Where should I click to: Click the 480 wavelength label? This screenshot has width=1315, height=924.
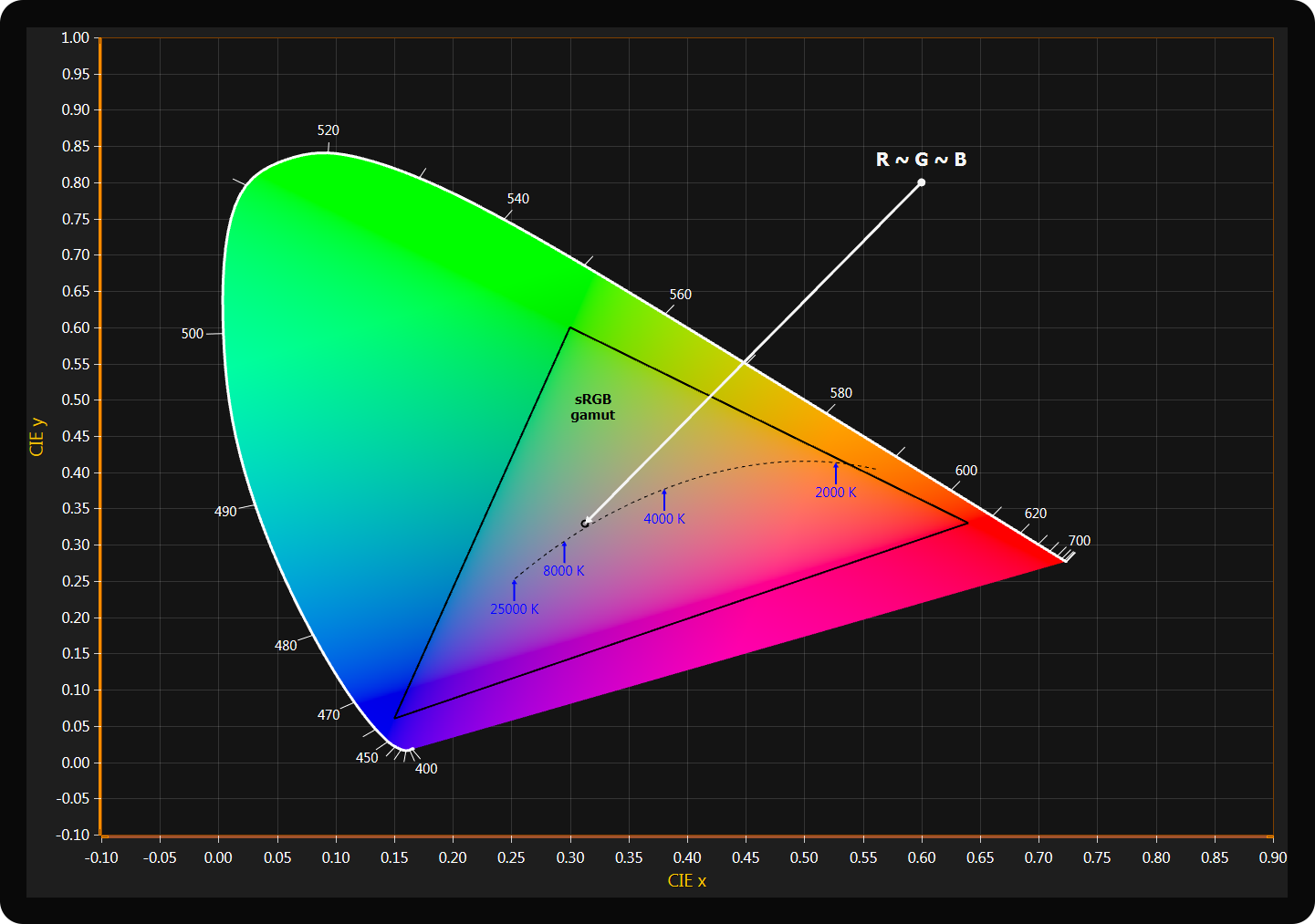click(286, 646)
